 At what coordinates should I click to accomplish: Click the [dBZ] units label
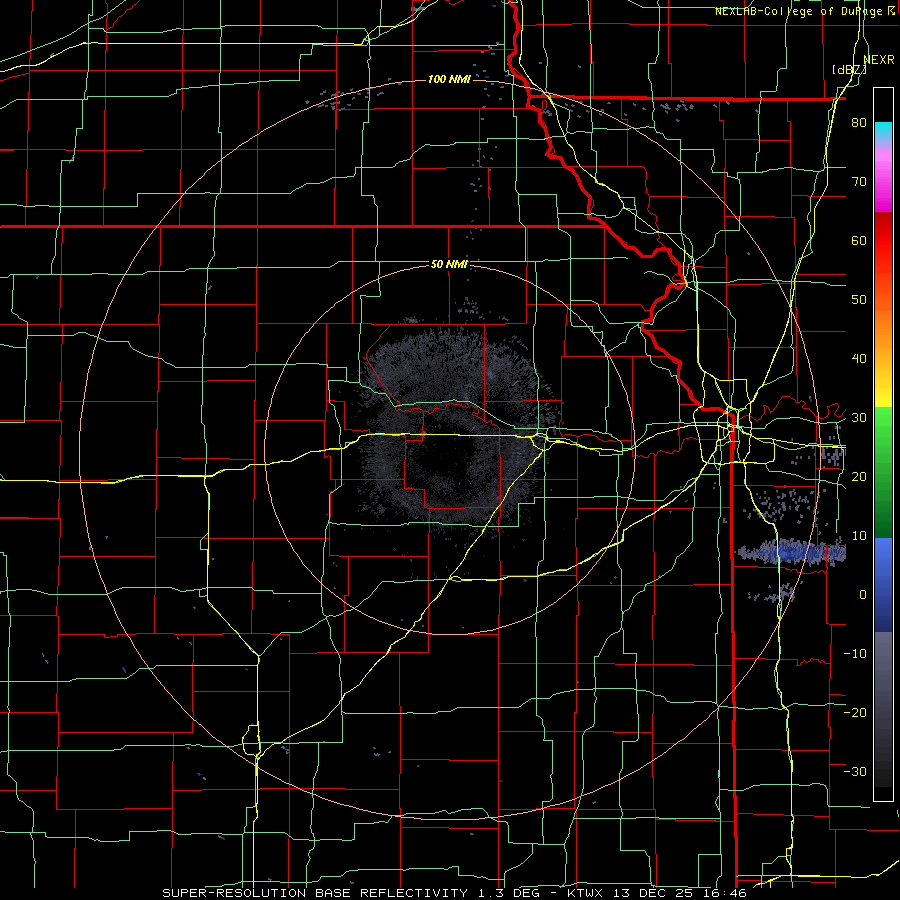click(849, 70)
